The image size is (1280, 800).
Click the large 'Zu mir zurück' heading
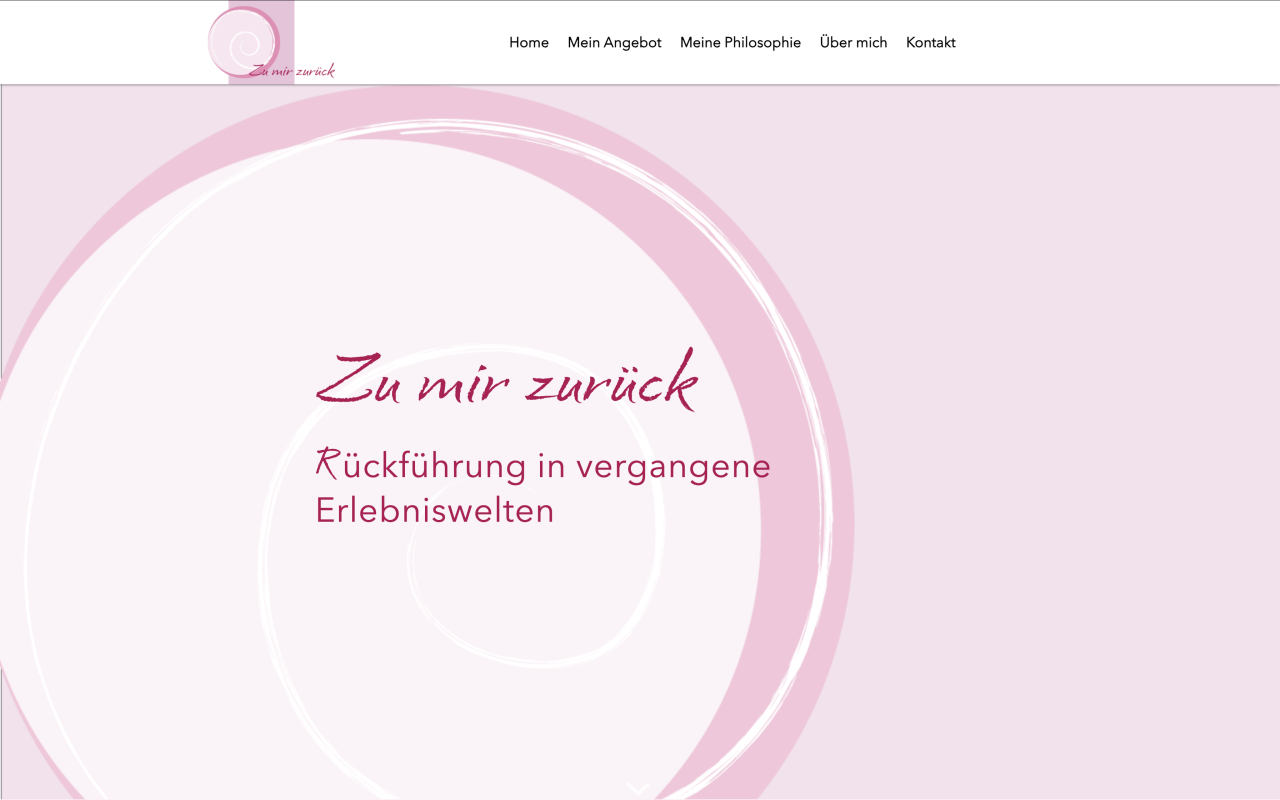coord(506,380)
